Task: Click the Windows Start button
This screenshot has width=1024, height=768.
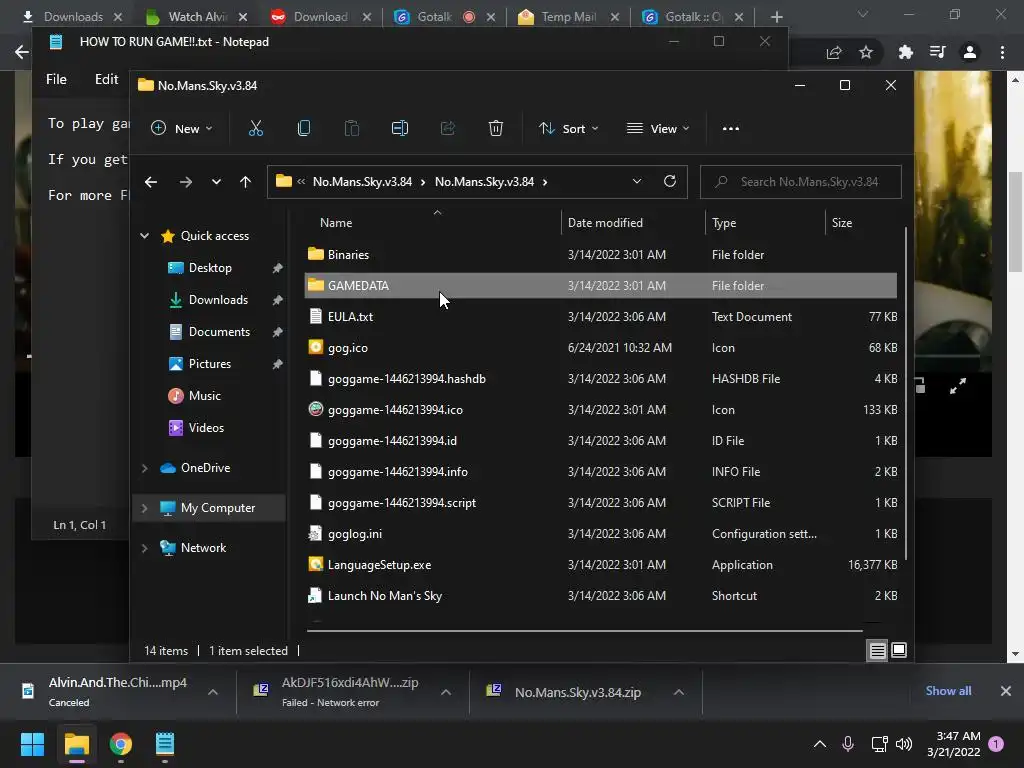Action: pos(32,744)
